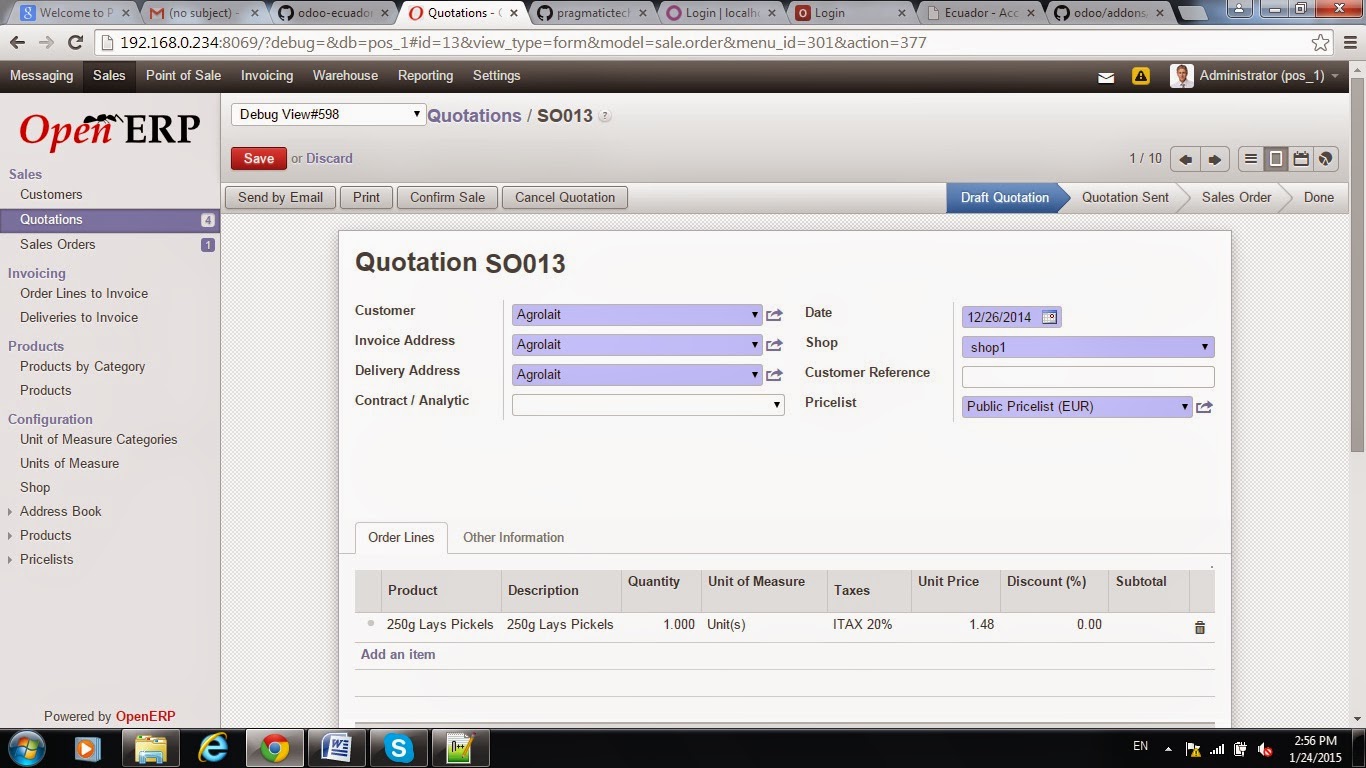Screen dimensions: 1366x768
Task: Click the Print button
Action: point(366,198)
